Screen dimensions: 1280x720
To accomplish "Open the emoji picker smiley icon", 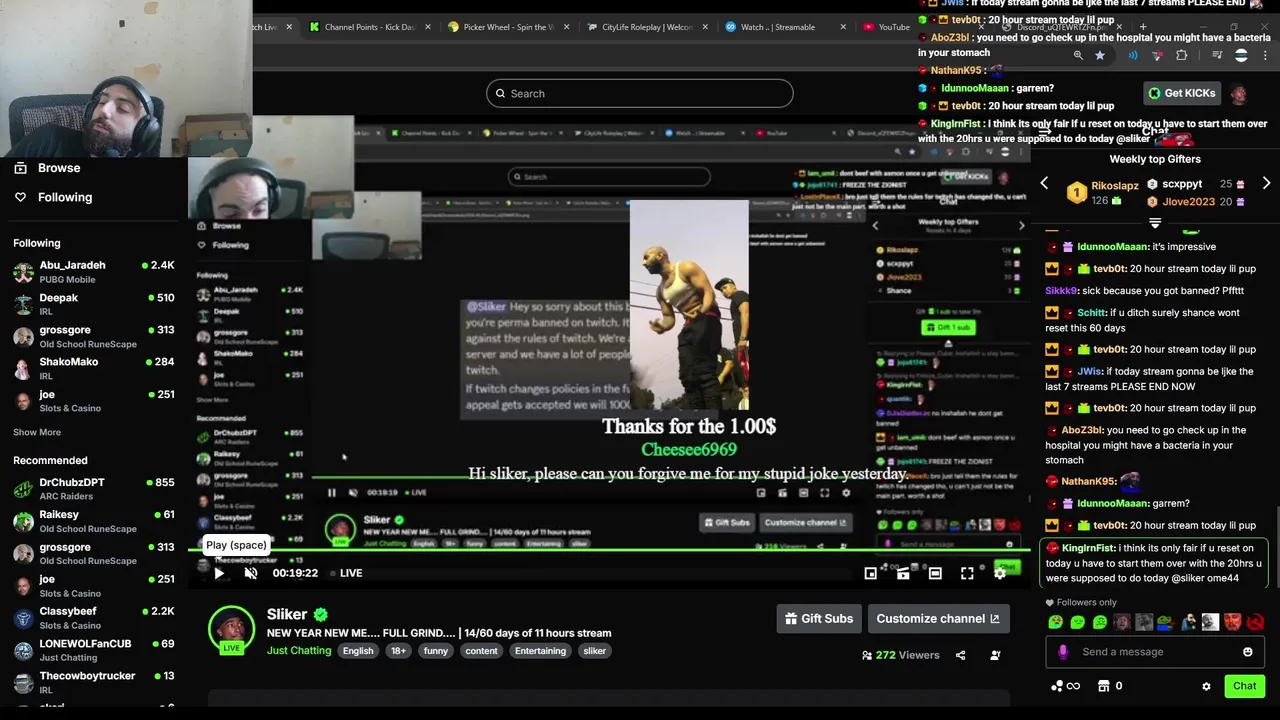I will point(1247,652).
